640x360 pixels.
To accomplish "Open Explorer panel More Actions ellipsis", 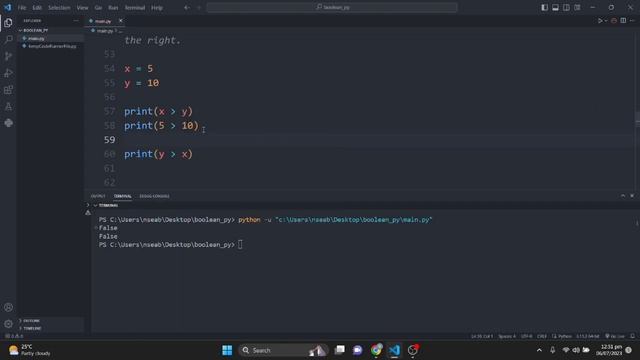I will 76,20.
